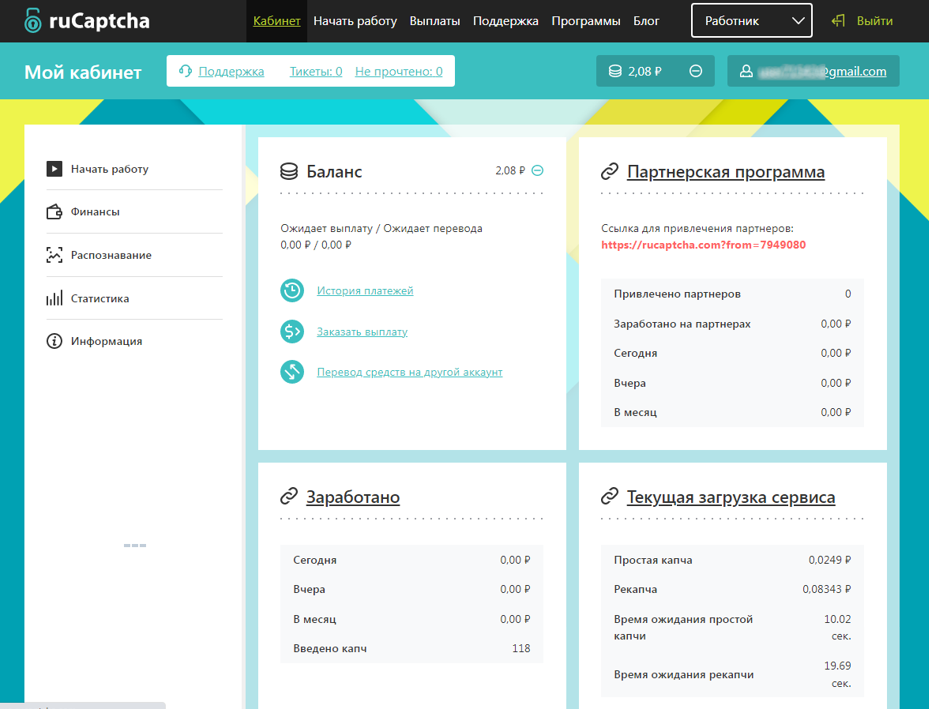Click the info icon beside Информация
This screenshot has width=929, height=709.
(x=54, y=341)
